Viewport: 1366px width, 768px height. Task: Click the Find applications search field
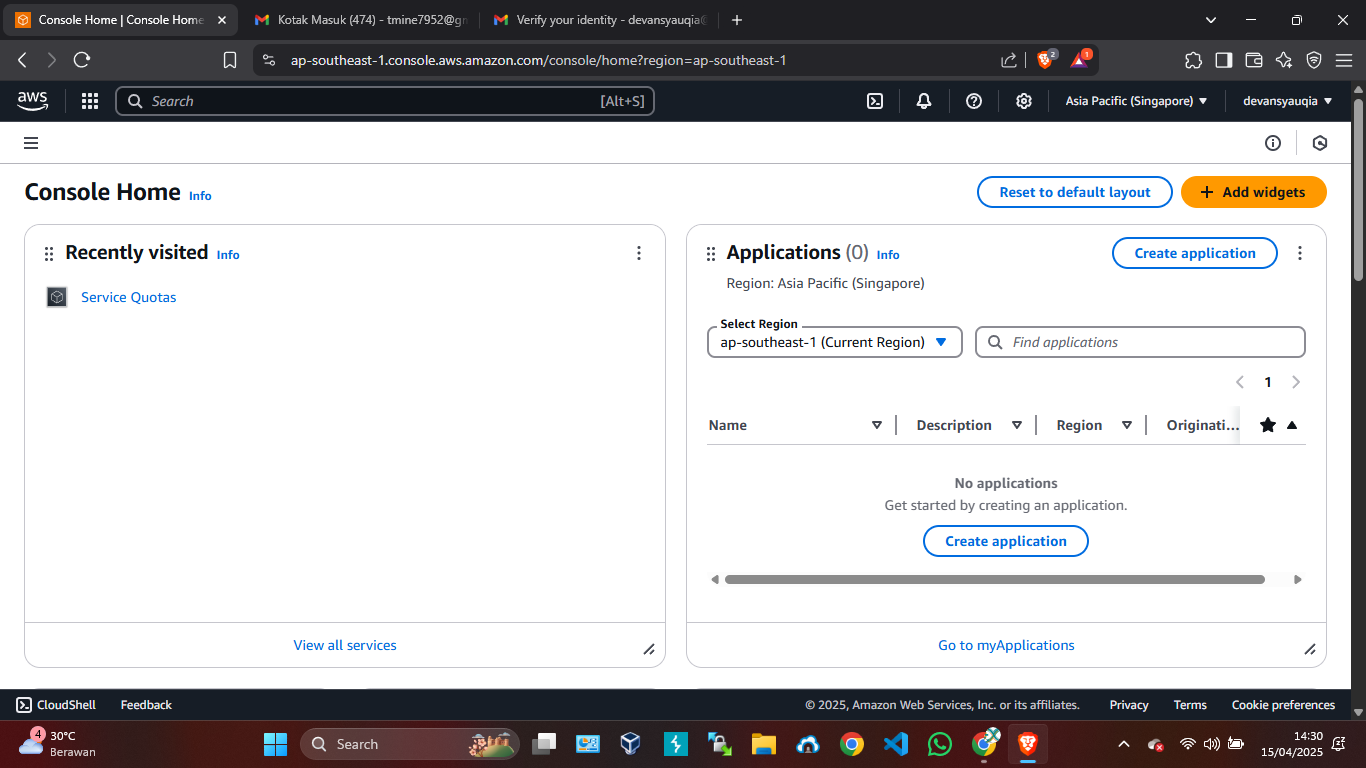[1140, 342]
